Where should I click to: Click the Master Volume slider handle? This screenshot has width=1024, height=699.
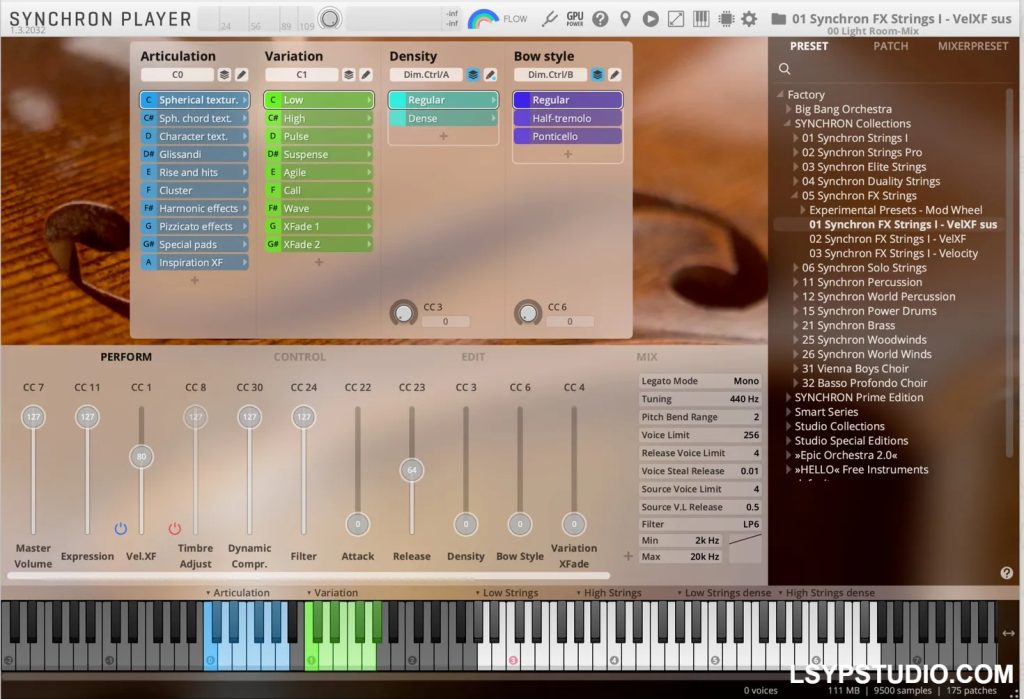coord(33,416)
